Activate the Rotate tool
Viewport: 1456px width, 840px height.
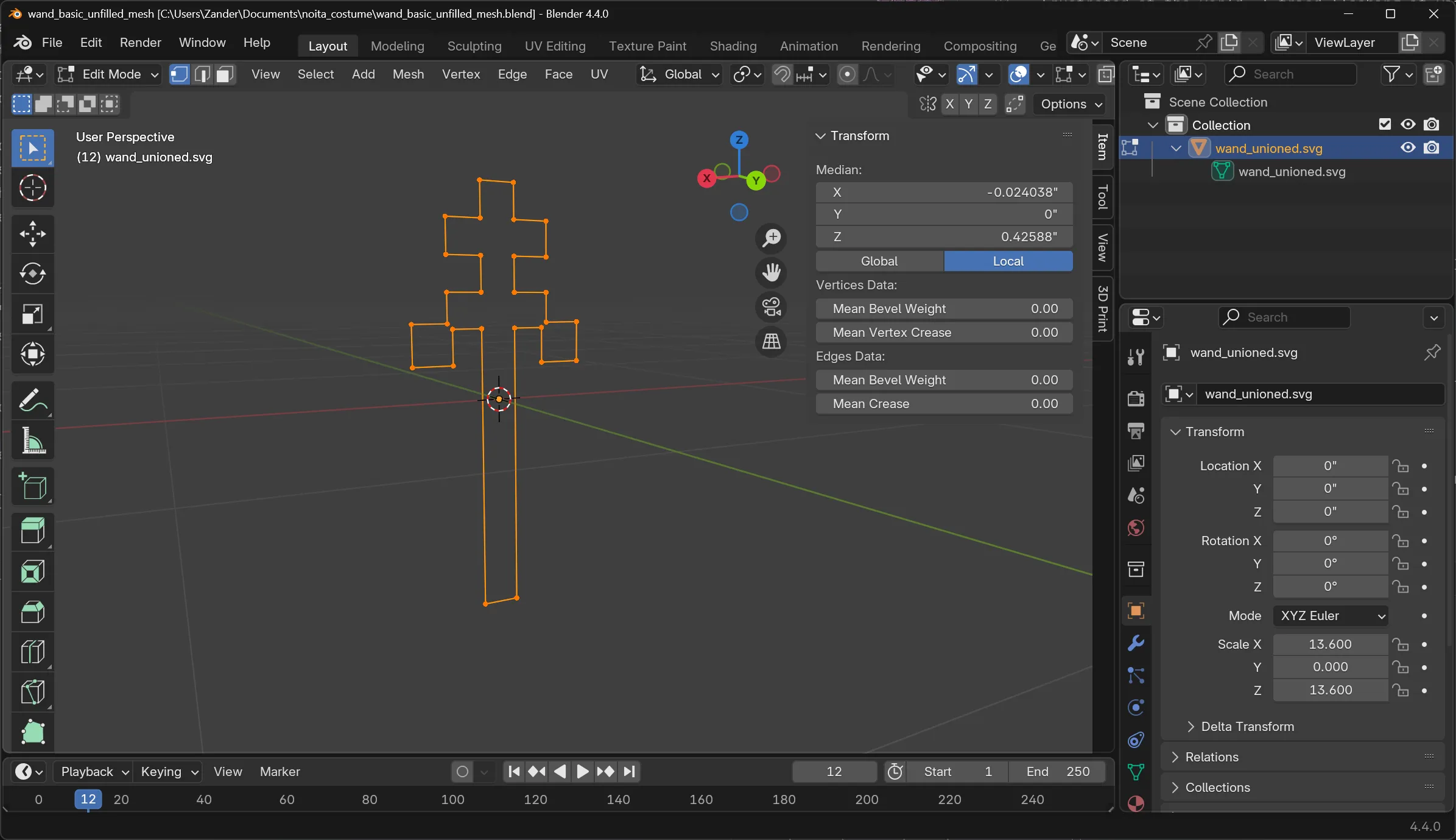point(32,274)
